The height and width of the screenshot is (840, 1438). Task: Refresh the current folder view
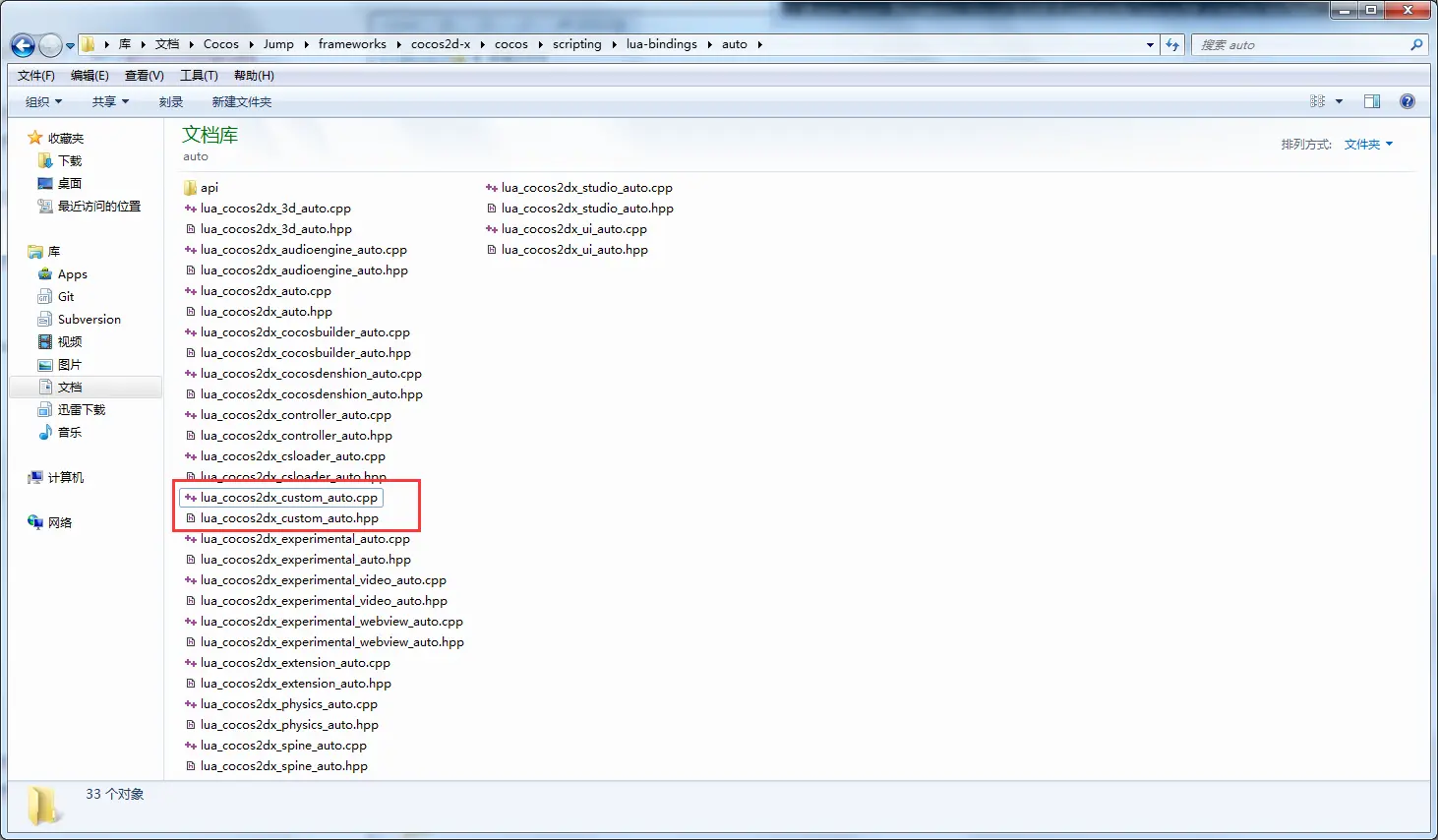(1172, 44)
